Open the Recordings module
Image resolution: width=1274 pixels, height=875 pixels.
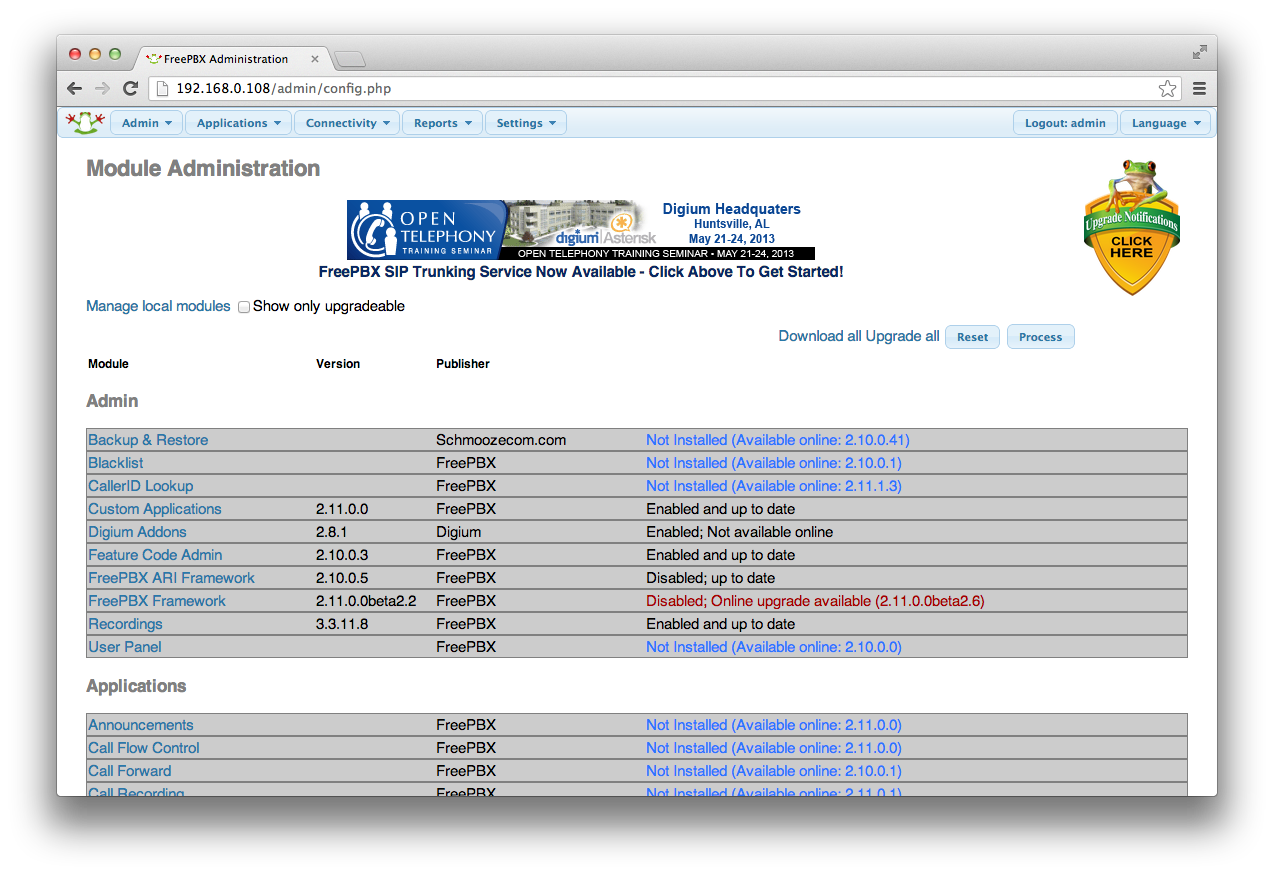click(125, 624)
